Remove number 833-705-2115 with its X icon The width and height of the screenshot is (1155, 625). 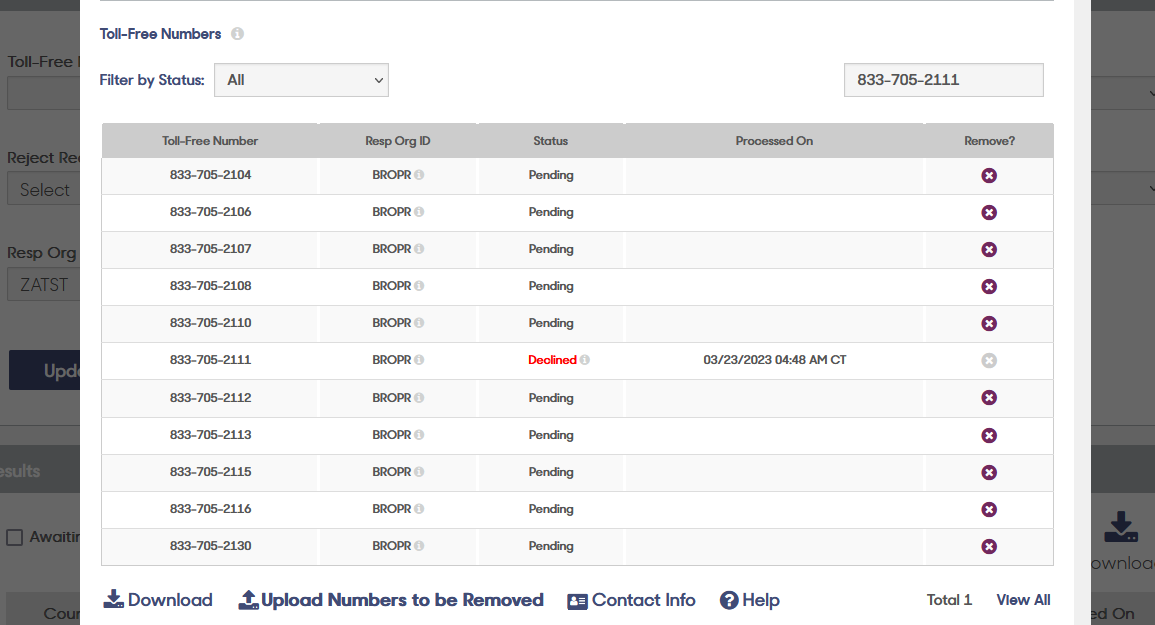click(989, 472)
